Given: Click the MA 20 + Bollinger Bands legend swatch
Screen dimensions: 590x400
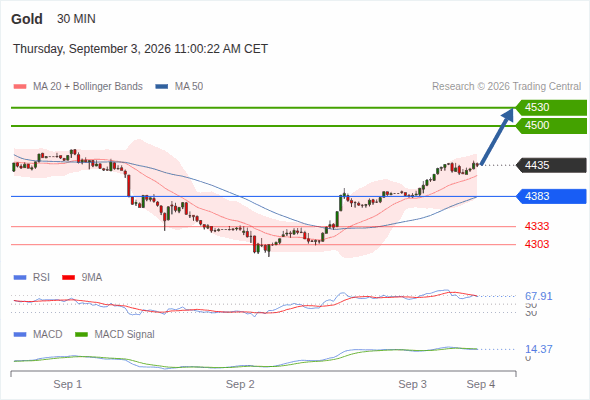Looking at the screenshot, I should click(x=20, y=87).
